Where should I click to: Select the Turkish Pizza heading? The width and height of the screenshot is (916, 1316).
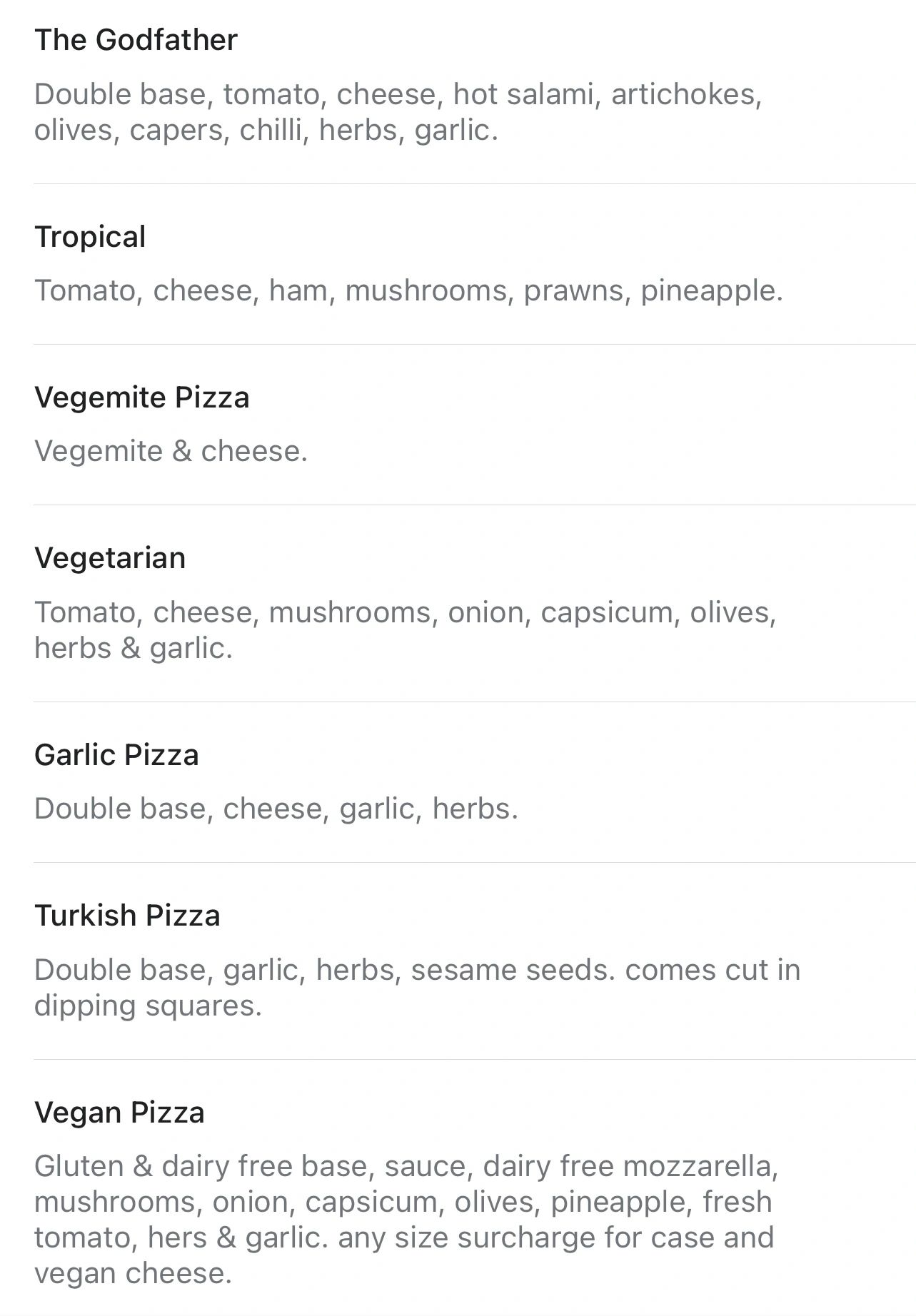(x=127, y=916)
